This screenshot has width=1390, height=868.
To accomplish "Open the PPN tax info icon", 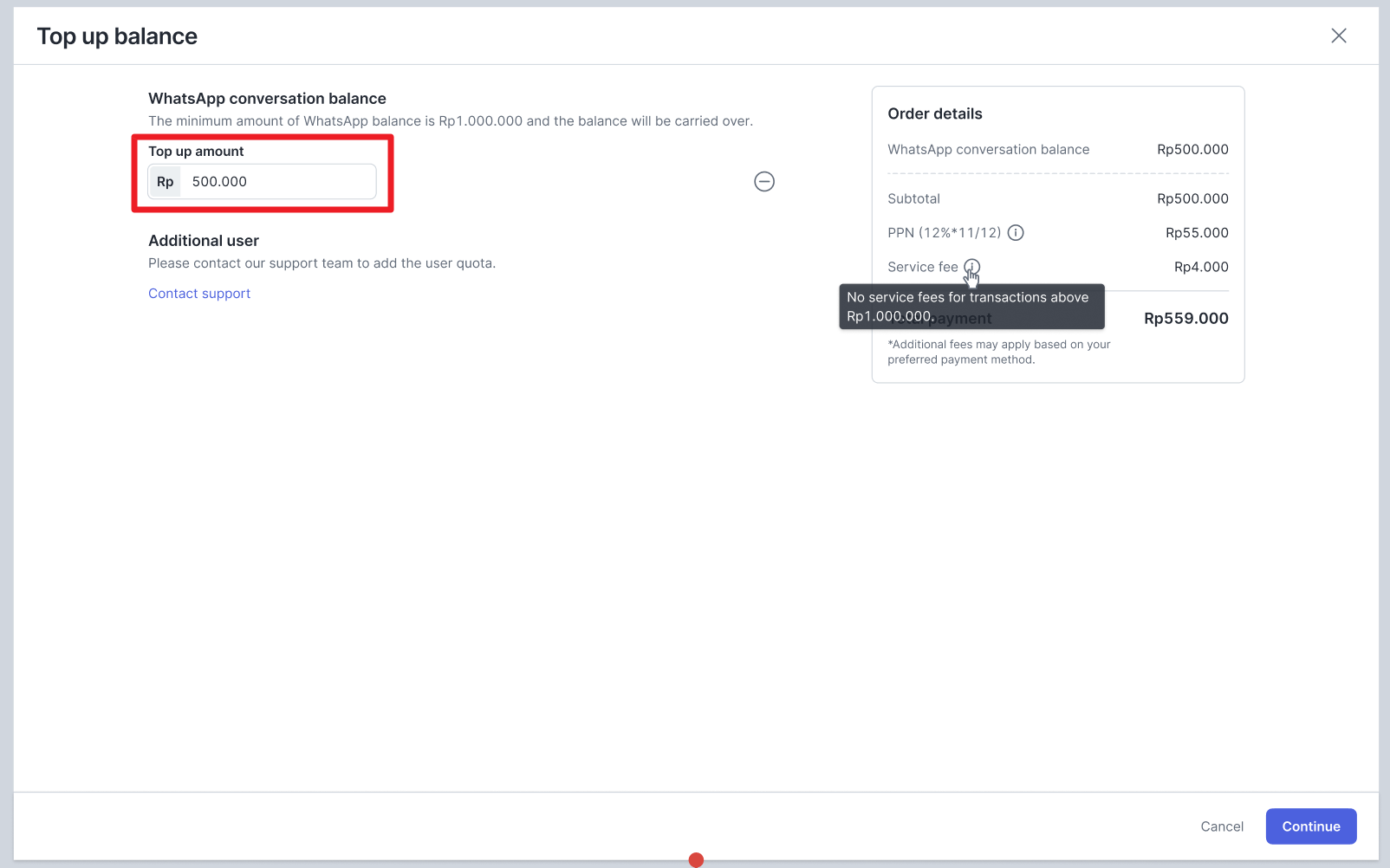I will [1016, 232].
